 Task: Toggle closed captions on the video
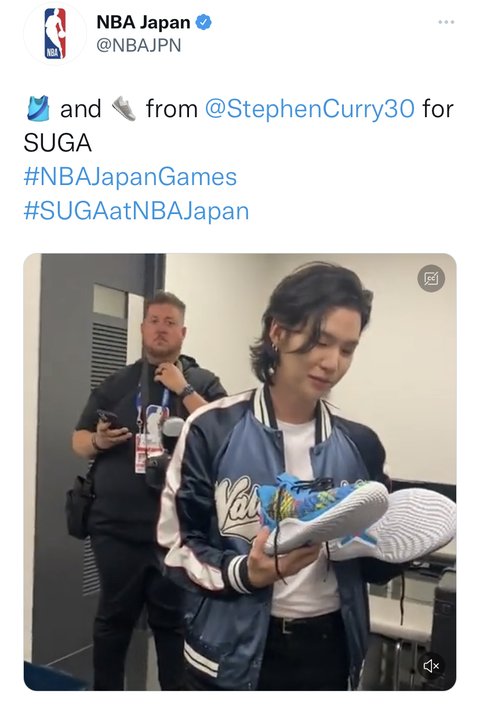(x=431, y=278)
